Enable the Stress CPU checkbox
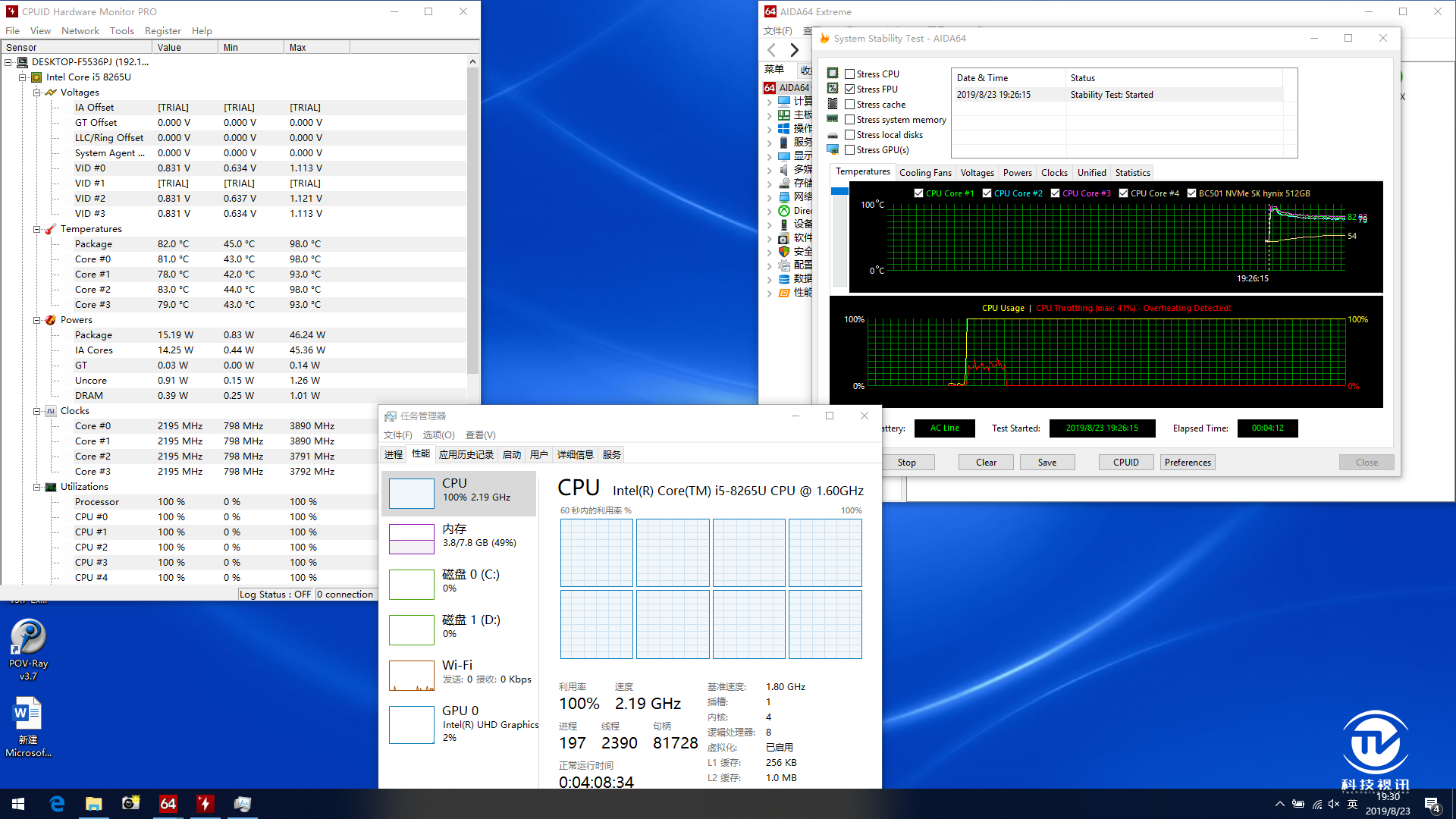 [x=850, y=74]
